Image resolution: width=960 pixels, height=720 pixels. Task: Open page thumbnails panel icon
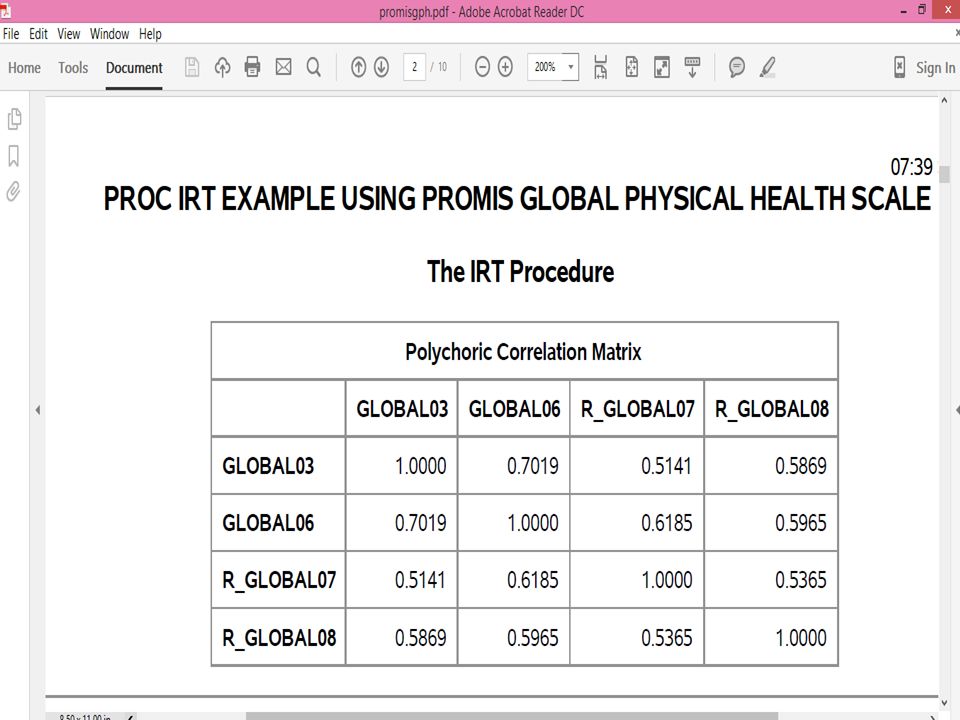click(x=14, y=119)
